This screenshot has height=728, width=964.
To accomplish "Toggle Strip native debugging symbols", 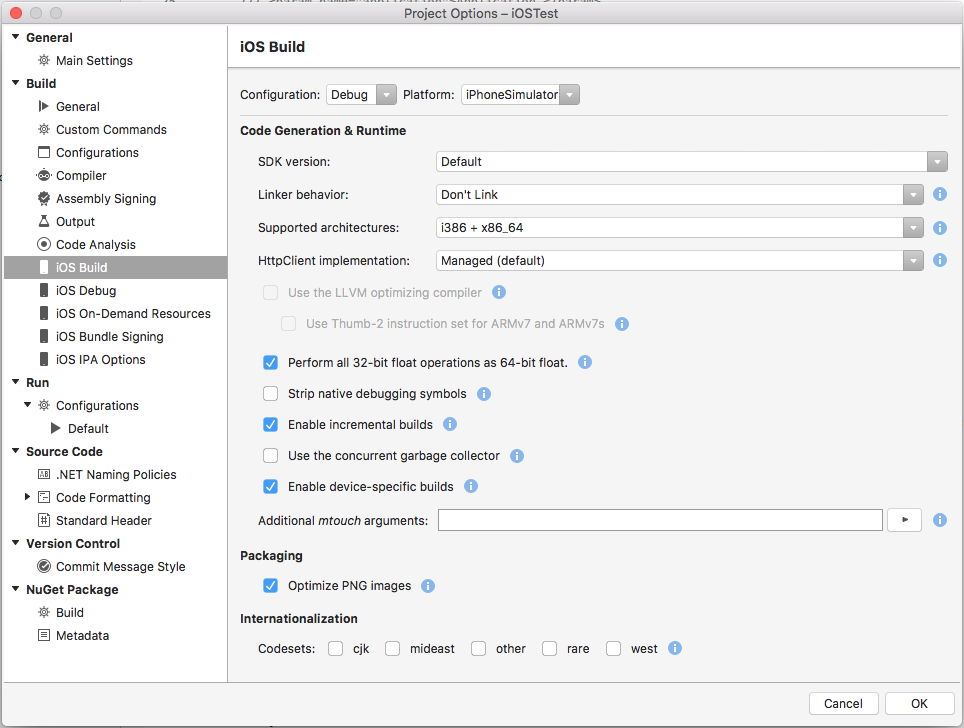I will [x=270, y=393].
